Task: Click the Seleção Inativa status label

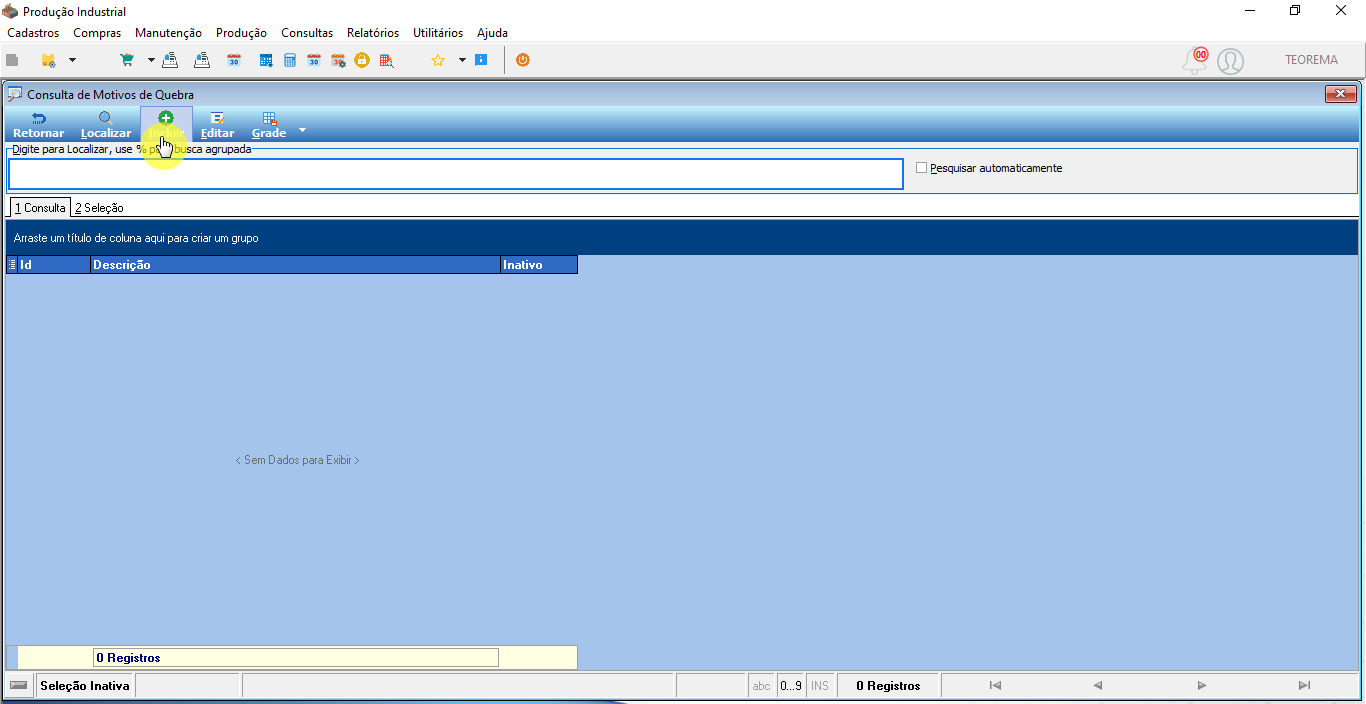Action: tap(85, 686)
